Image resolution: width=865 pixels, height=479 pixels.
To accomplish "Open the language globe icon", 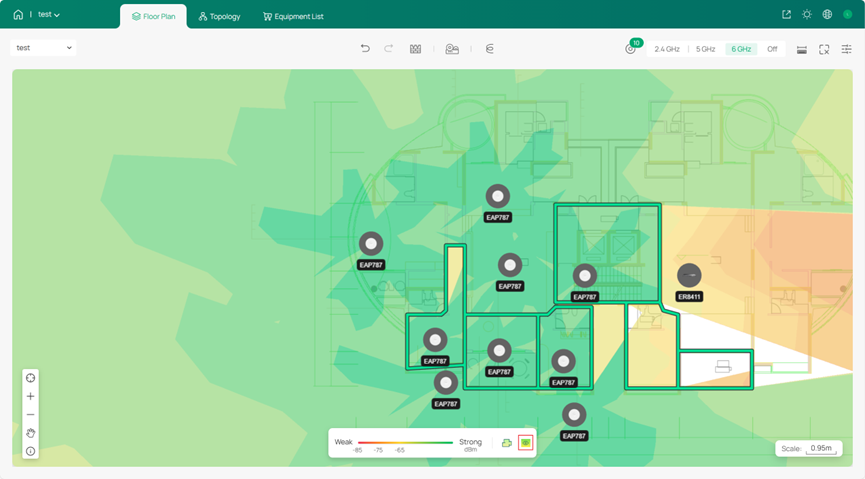I will 827,15.
